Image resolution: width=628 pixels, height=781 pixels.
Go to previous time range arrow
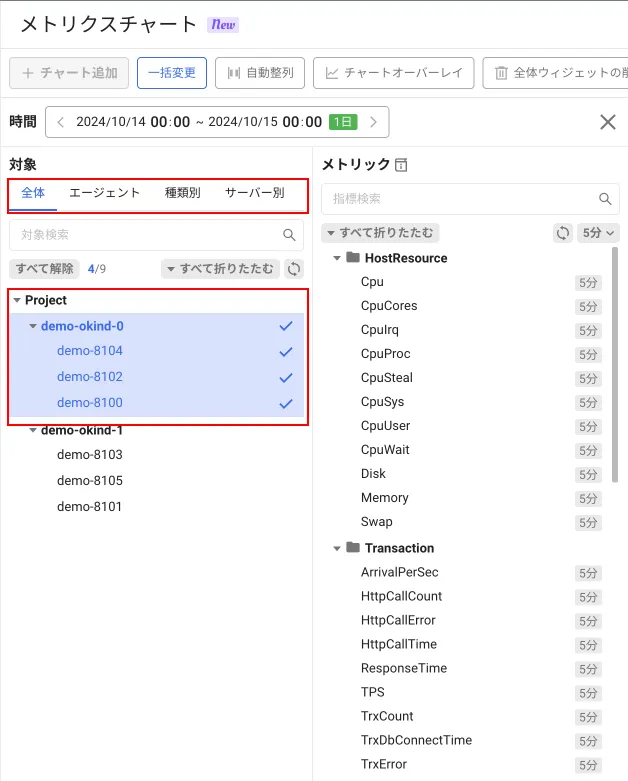(60, 122)
